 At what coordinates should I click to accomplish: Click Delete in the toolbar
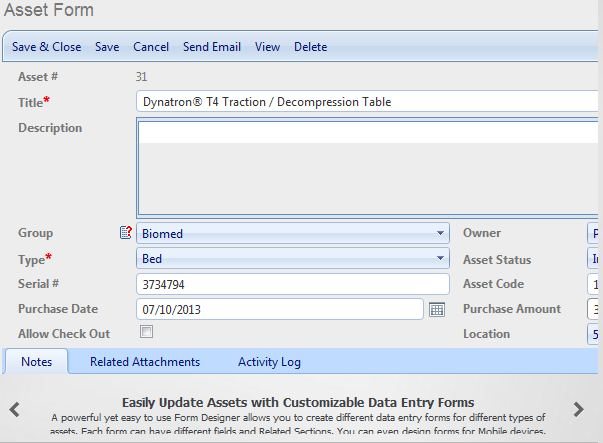(x=311, y=47)
